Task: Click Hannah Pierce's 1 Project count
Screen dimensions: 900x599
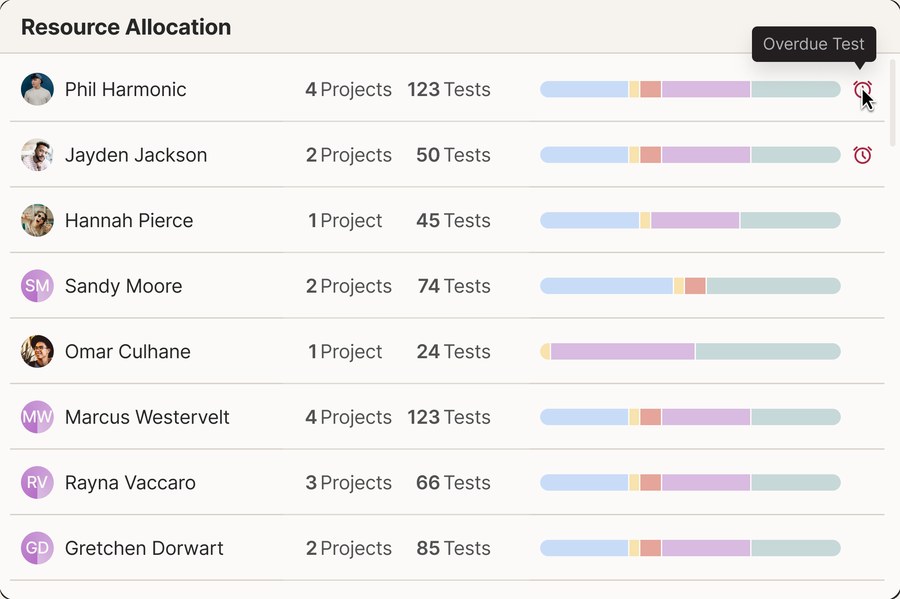Action: [345, 220]
